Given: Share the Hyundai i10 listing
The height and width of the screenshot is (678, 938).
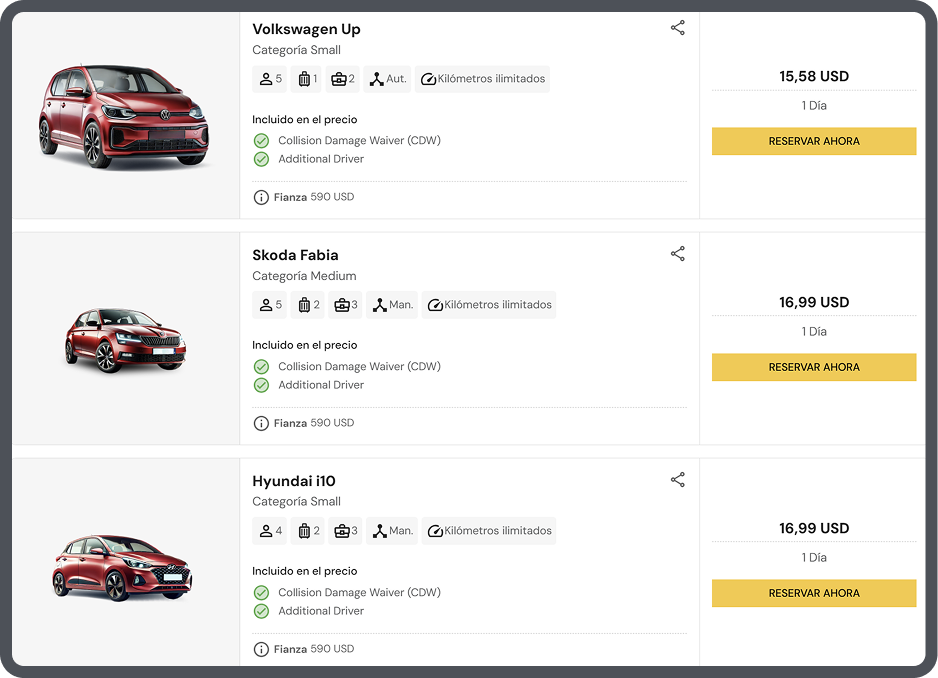Looking at the screenshot, I should 678,480.
